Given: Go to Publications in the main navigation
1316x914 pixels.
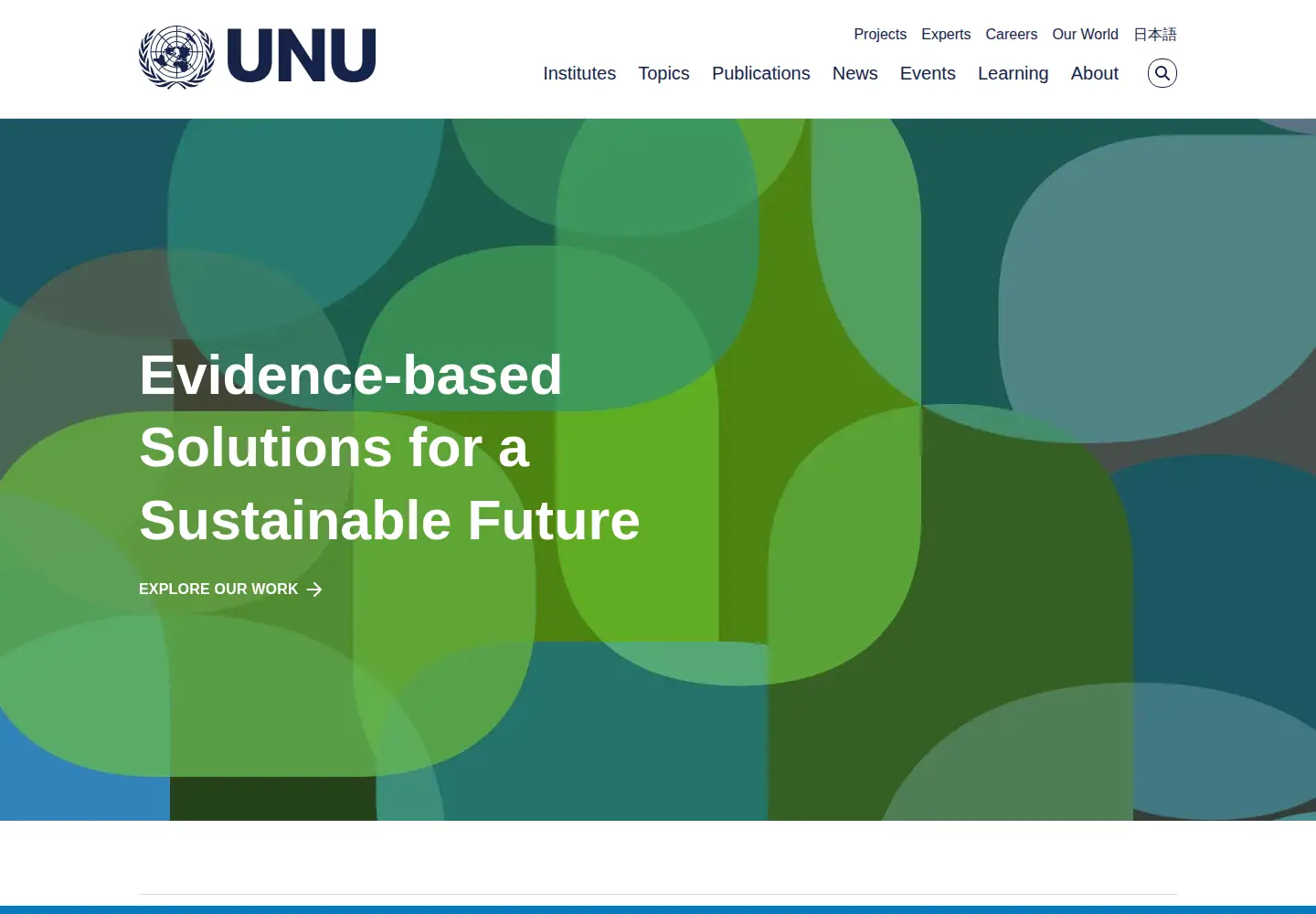Looking at the screenshot, I should point(761,73).
